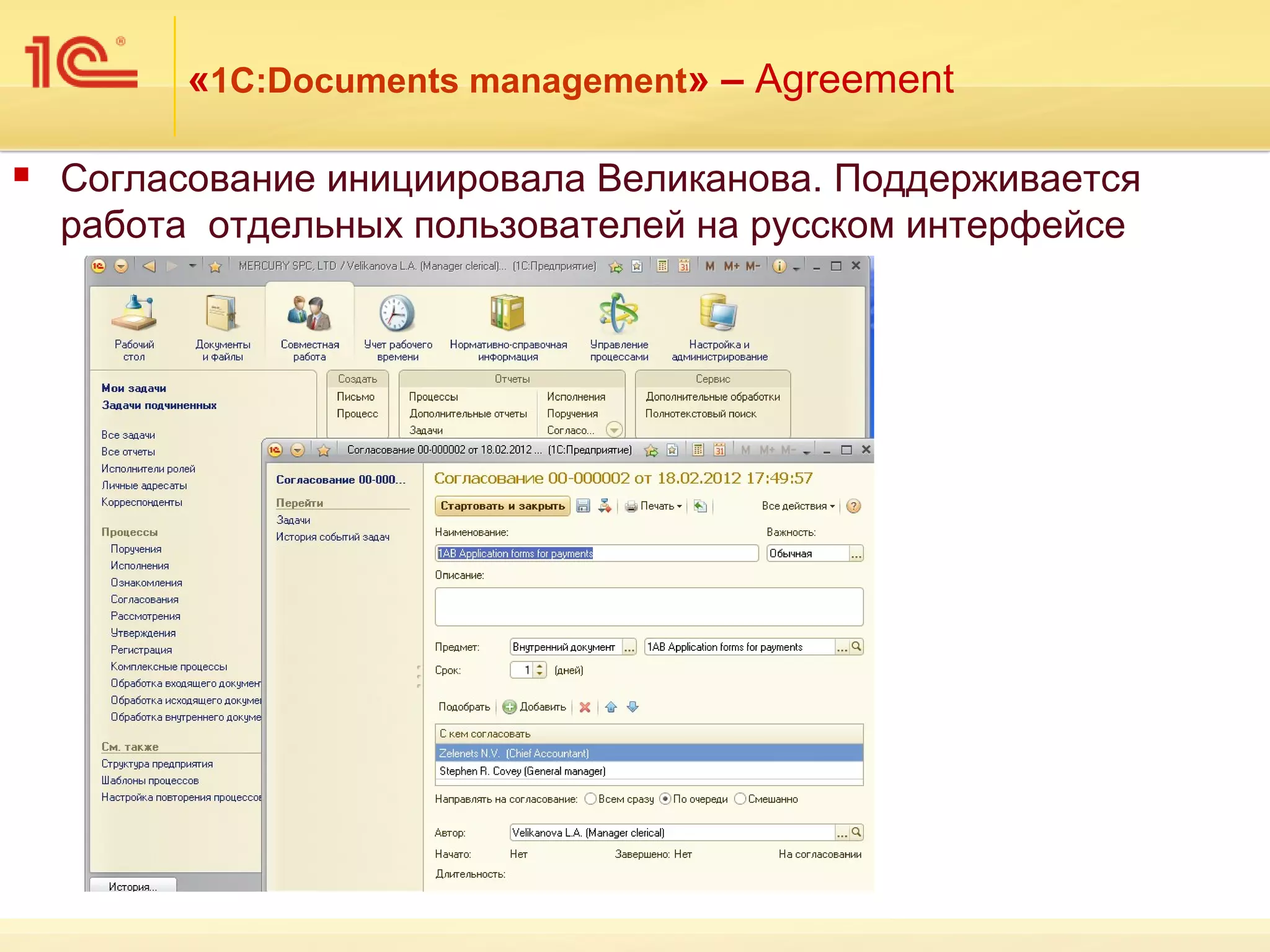Open Учет рабочего времени section
The width and height of the screenshot is (1270, 952).
click(x=397, y=328)
